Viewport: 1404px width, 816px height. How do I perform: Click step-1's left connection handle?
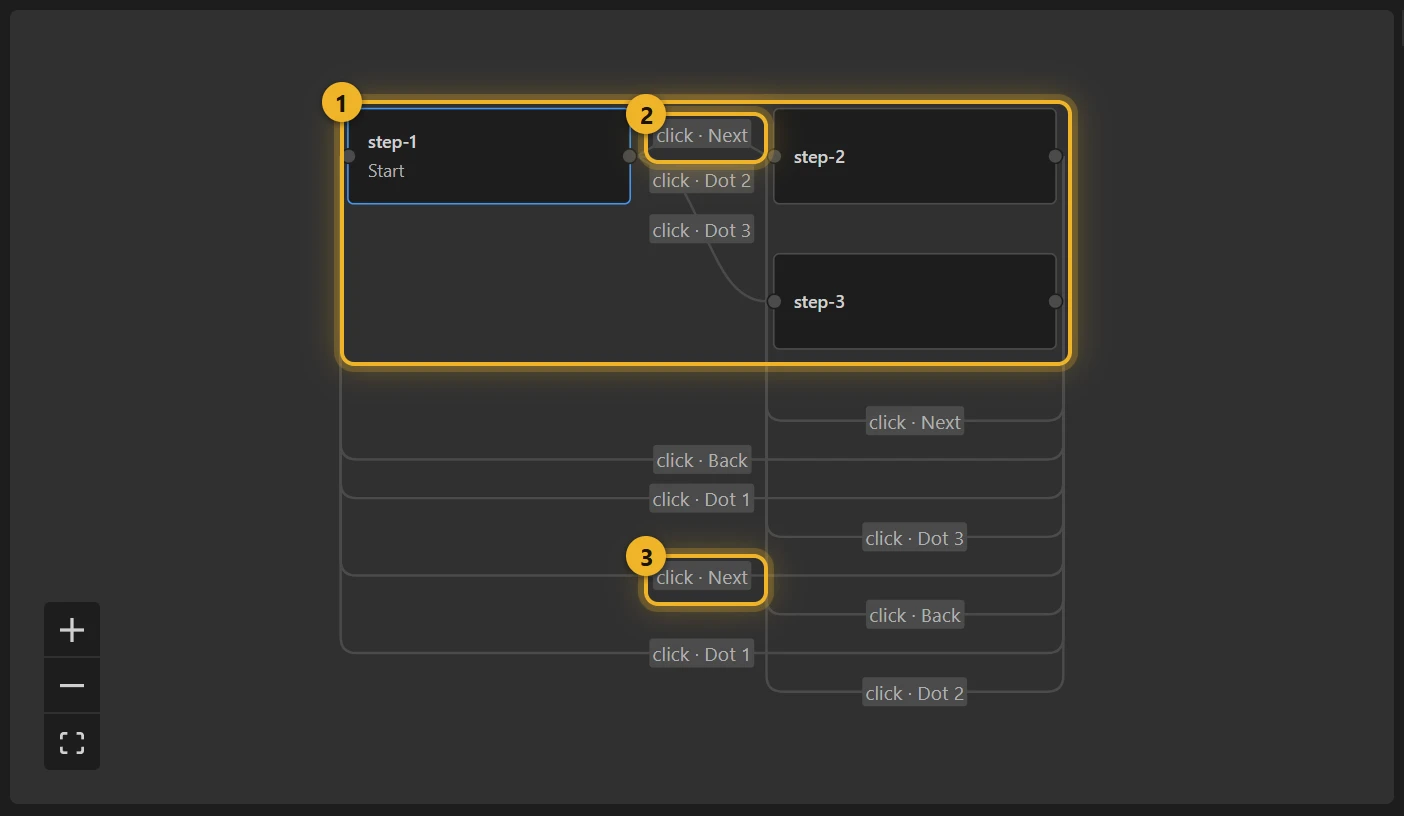point(348,156)
